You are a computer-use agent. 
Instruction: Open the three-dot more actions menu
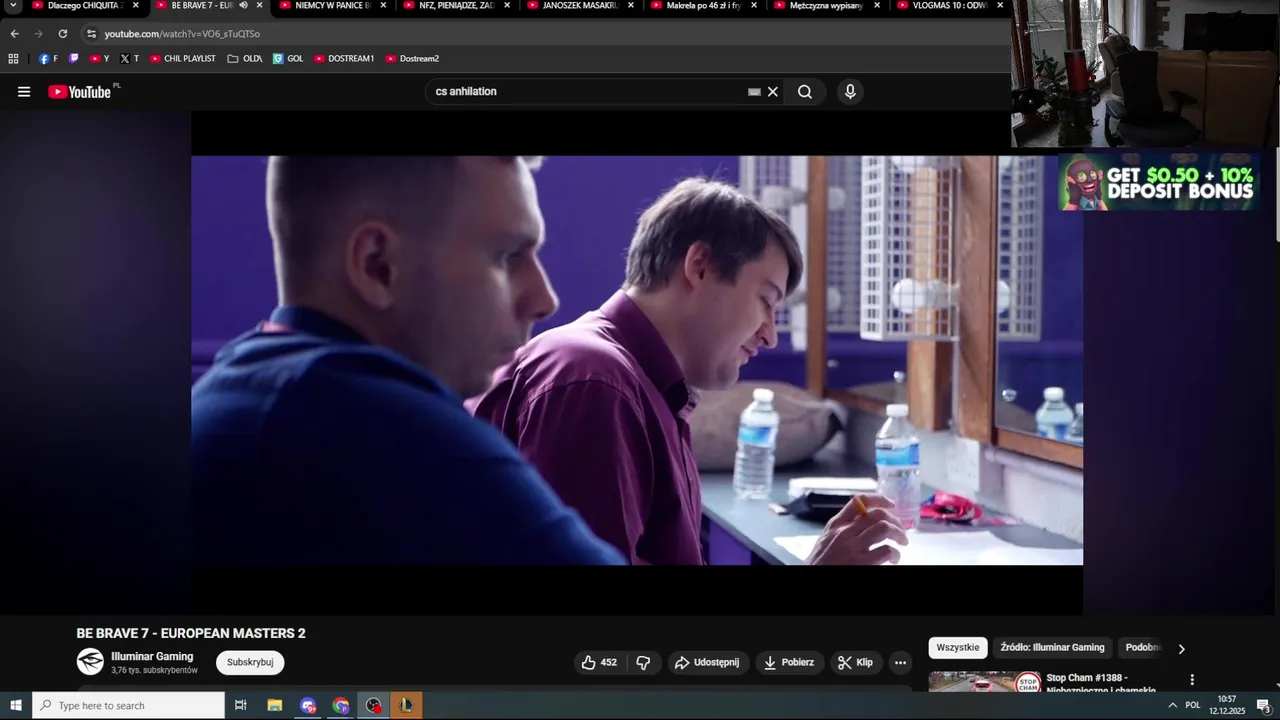pos(900,662)
